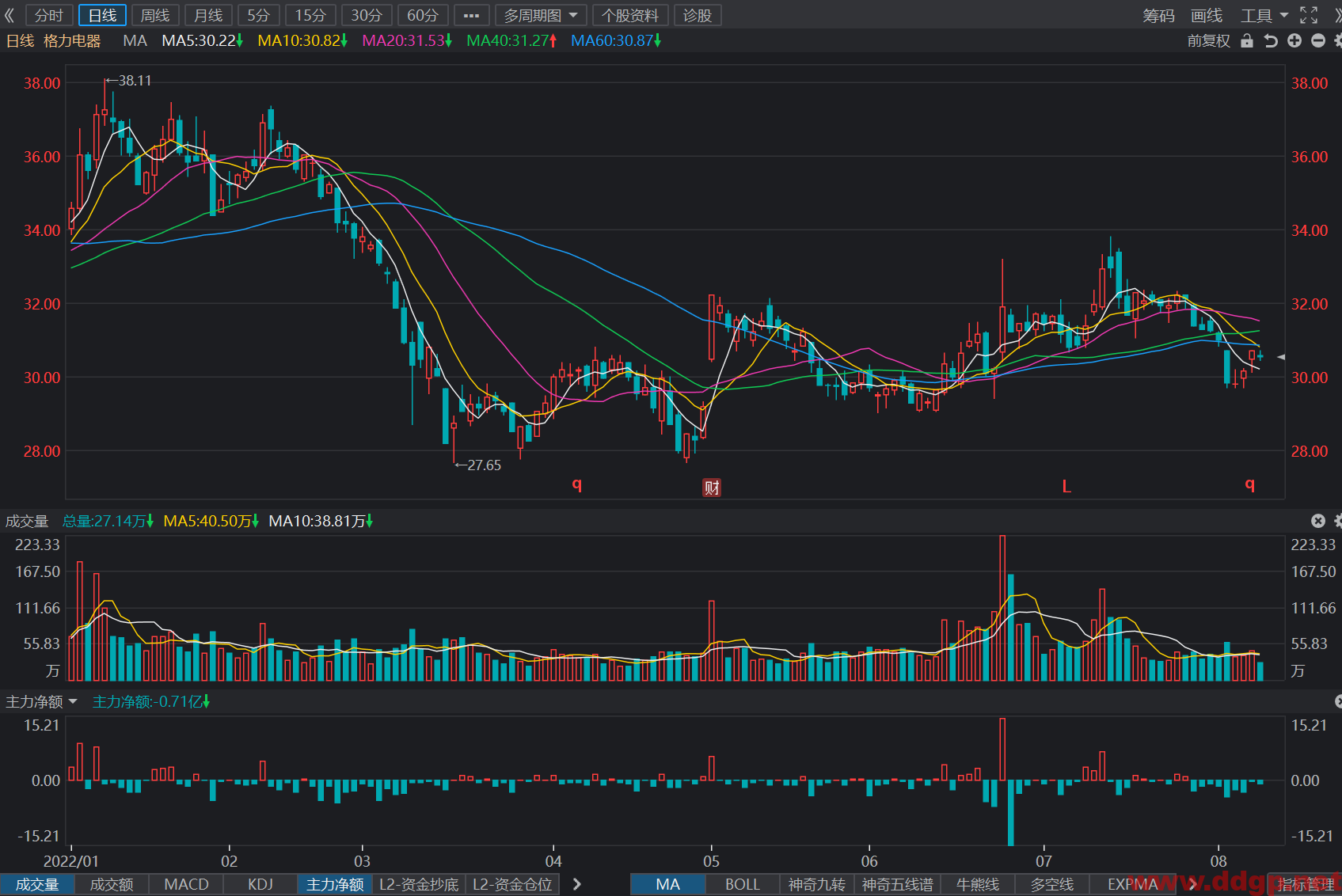Show more indicators with right chevron
1342x896 pixels.
[577, 884]
